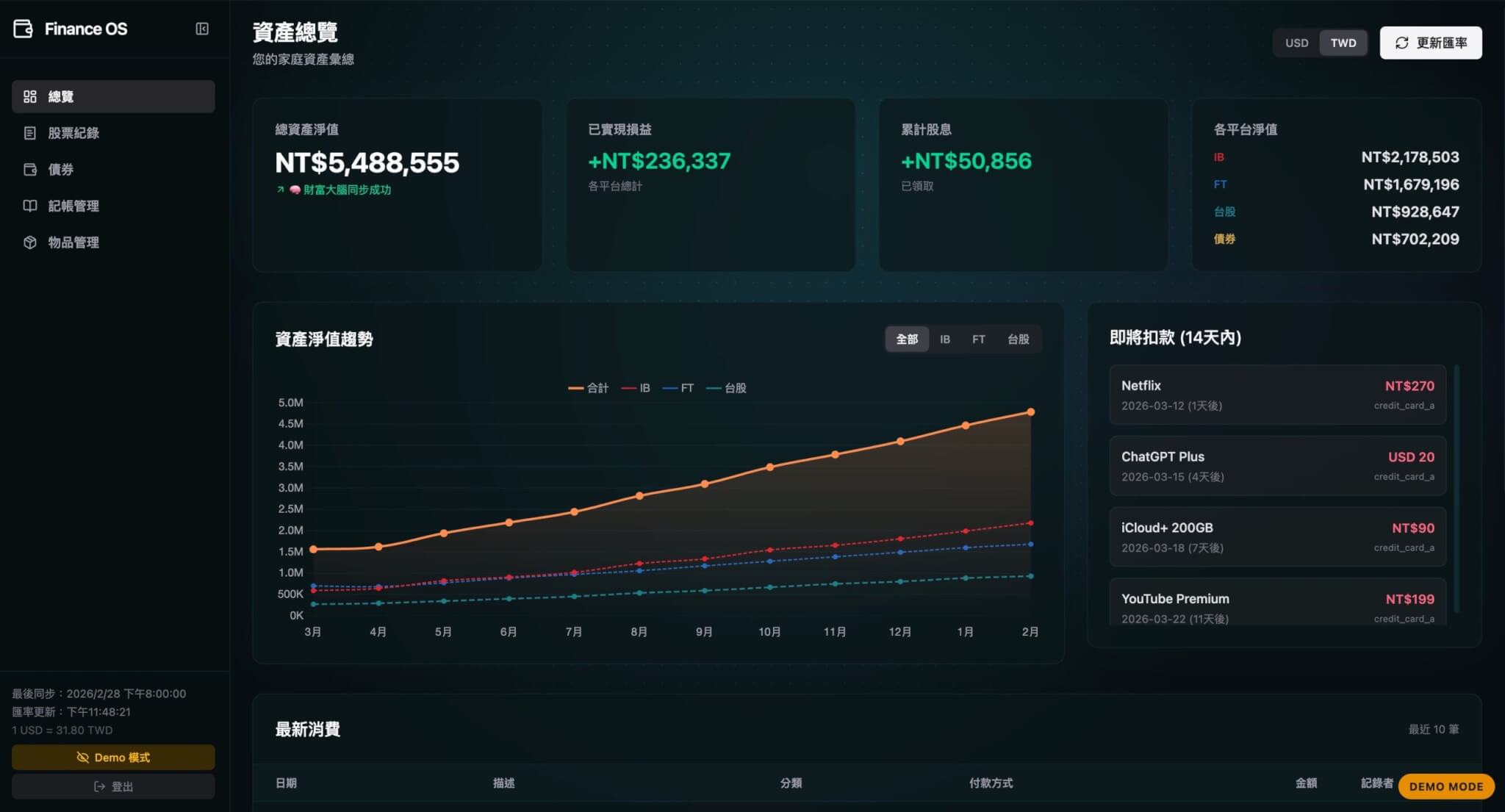This screenshot has width=1505, height=812.
Task: Switch currency to USD
Action: pos(1296,43)
